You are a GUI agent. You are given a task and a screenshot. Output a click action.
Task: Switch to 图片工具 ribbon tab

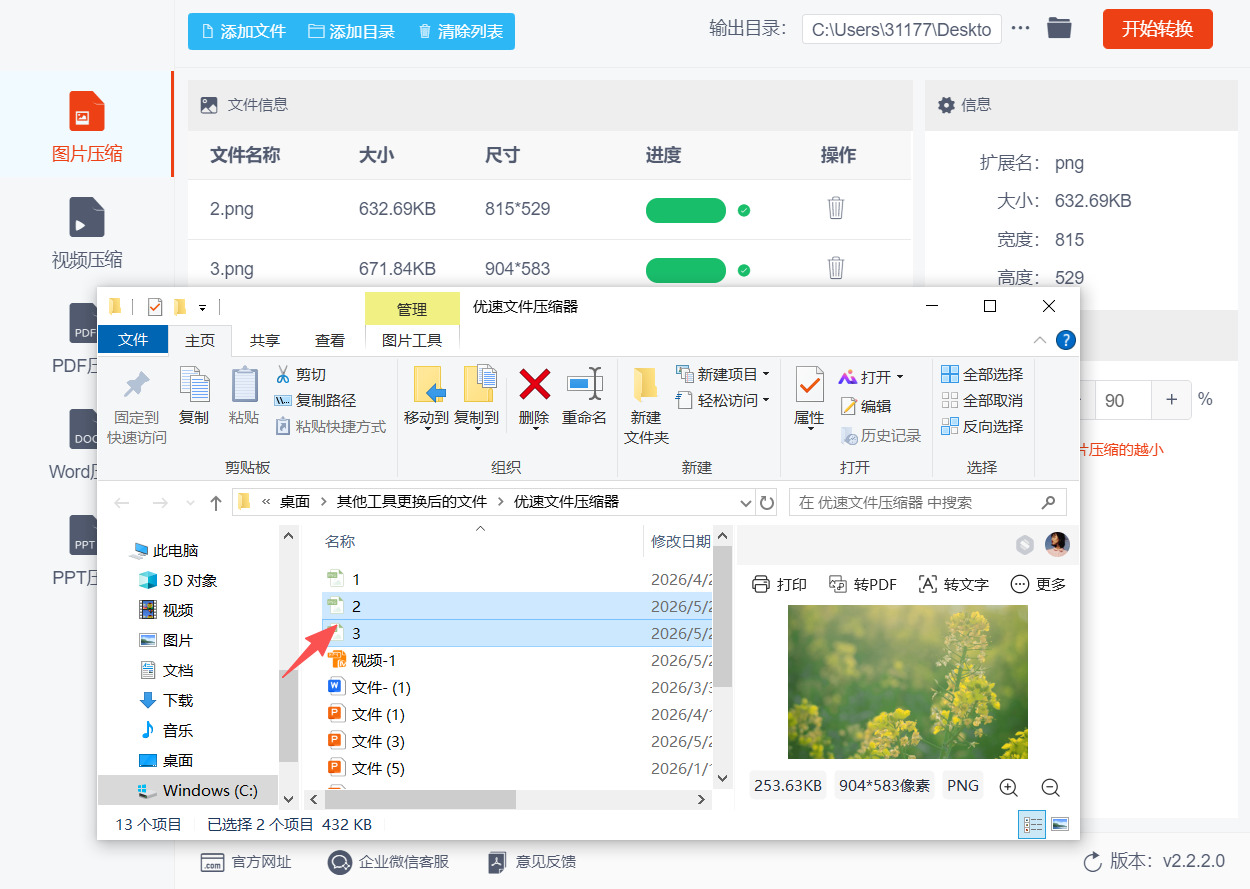(x=412, y=340)
